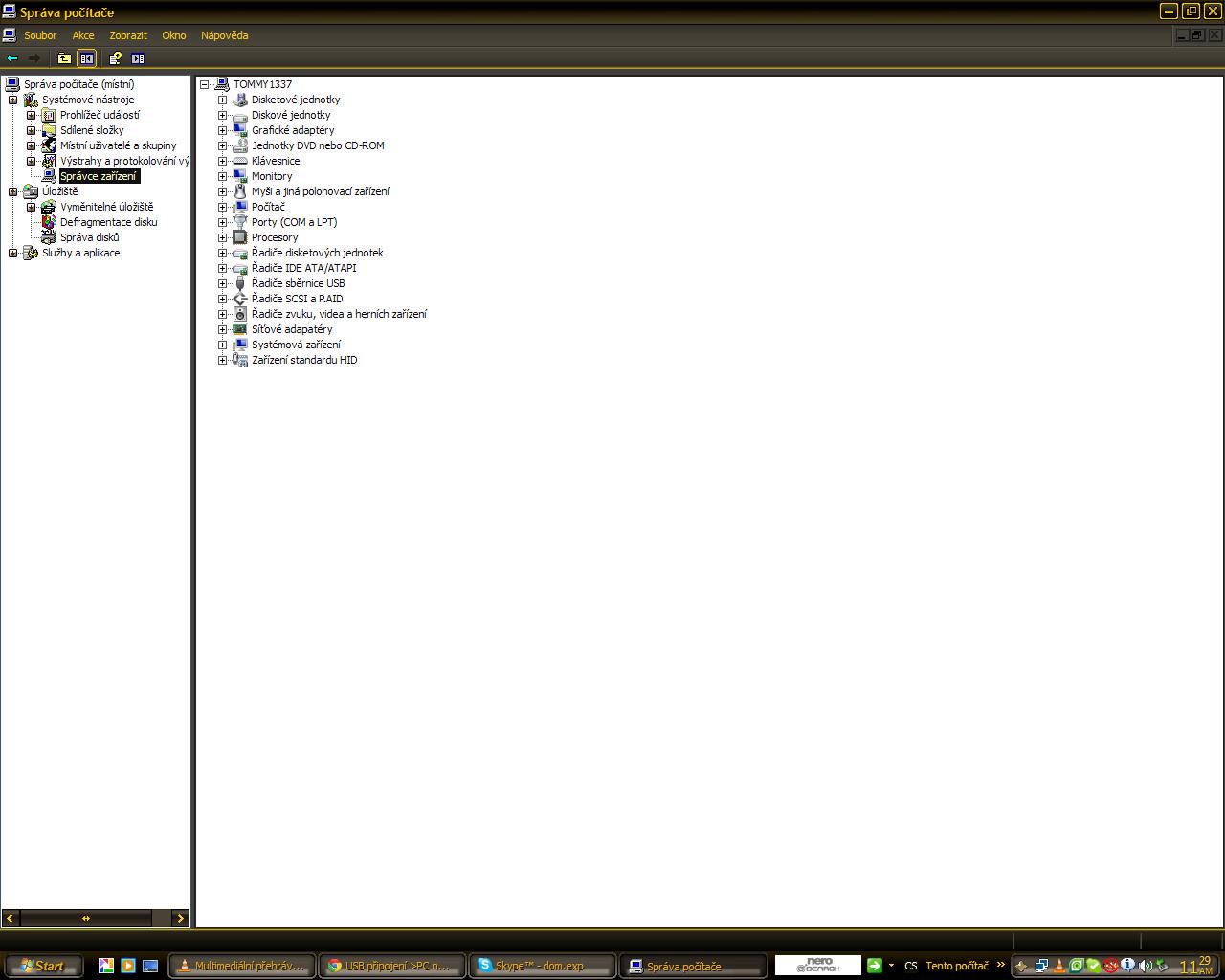
Task: Click the Procesory device icon
Action: (240, 237)
